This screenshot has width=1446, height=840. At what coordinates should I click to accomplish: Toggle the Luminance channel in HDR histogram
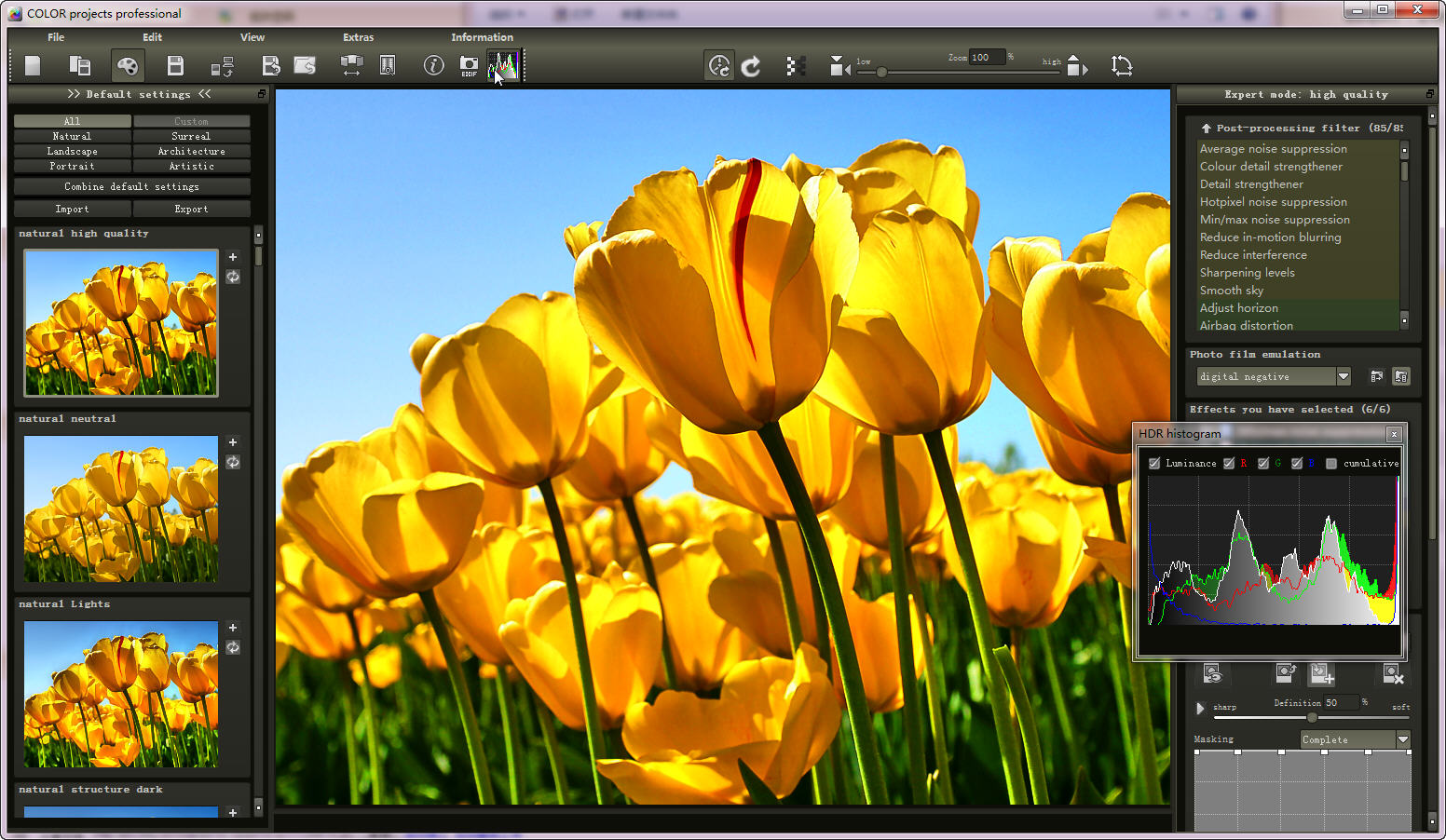[x=1154, y=463]
